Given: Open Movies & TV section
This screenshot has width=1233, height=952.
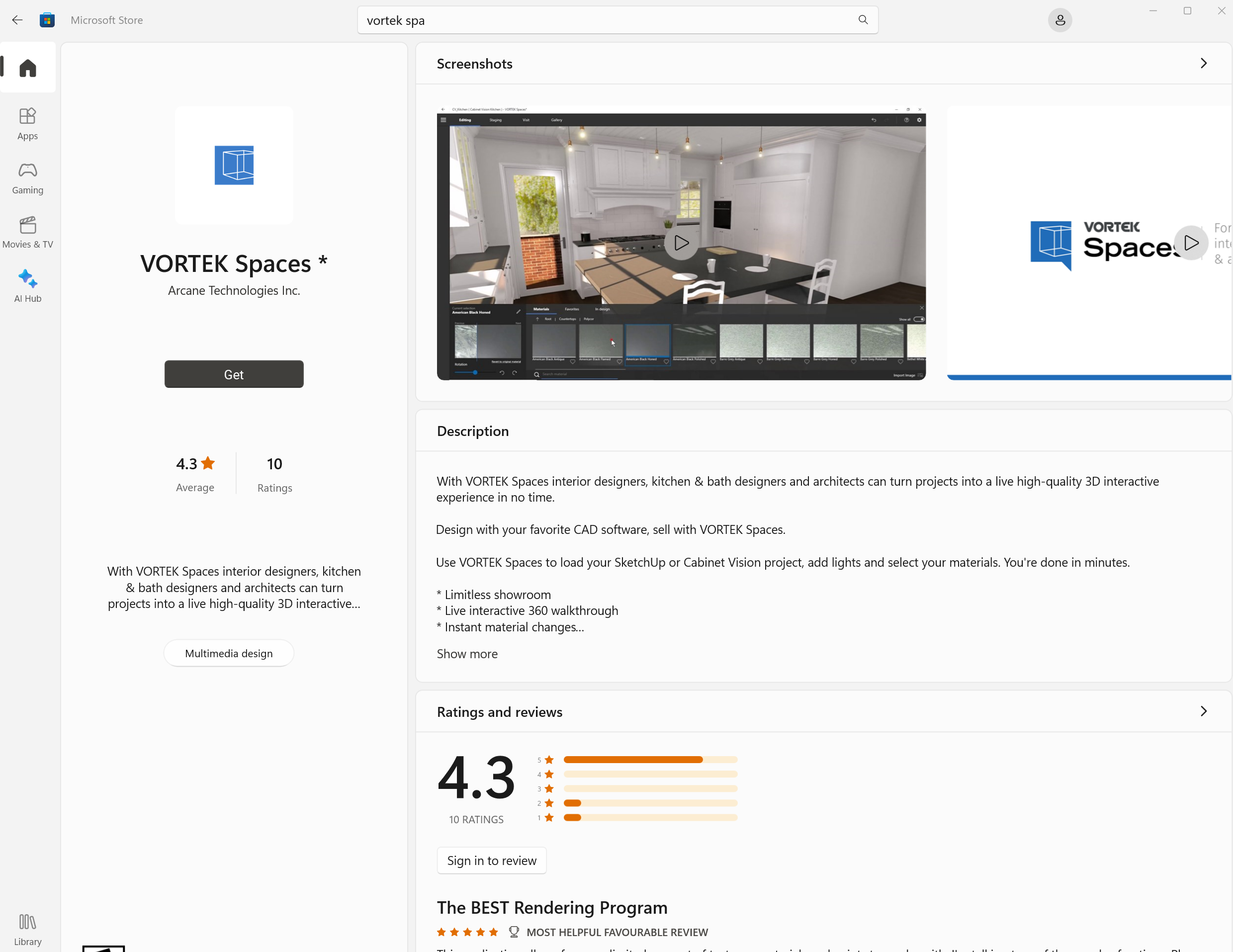Looking at the screenshot, I should click(x=28, y=232).
